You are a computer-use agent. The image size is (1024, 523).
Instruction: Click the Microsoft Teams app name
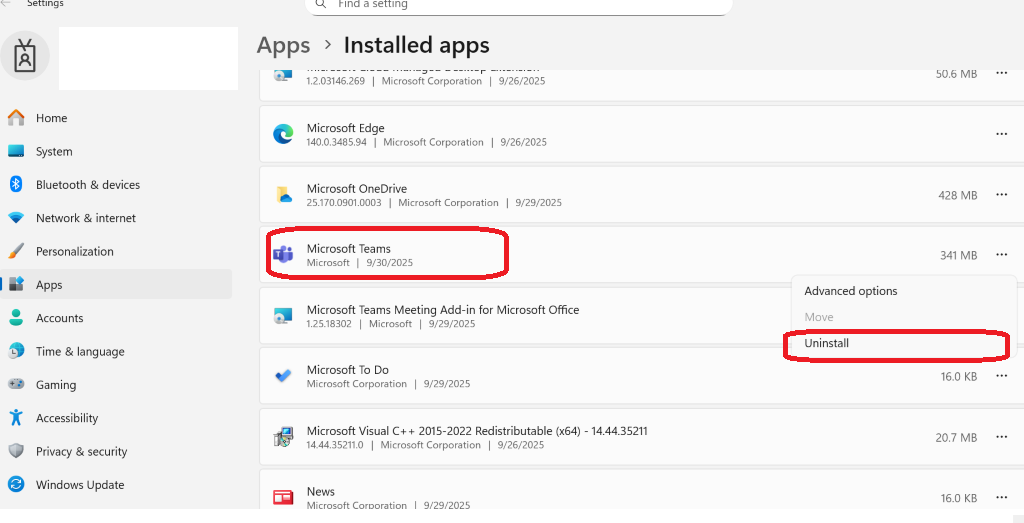[x=349, y=249]
